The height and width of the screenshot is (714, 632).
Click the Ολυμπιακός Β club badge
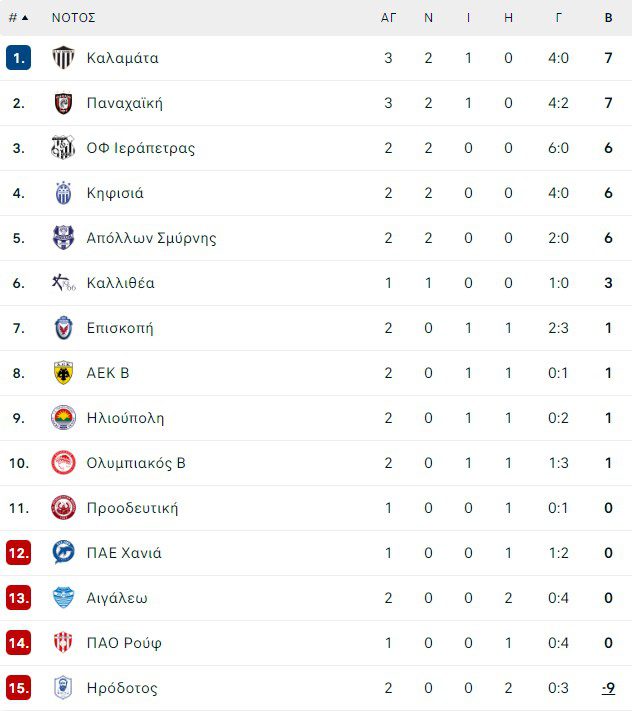(63, 463)
